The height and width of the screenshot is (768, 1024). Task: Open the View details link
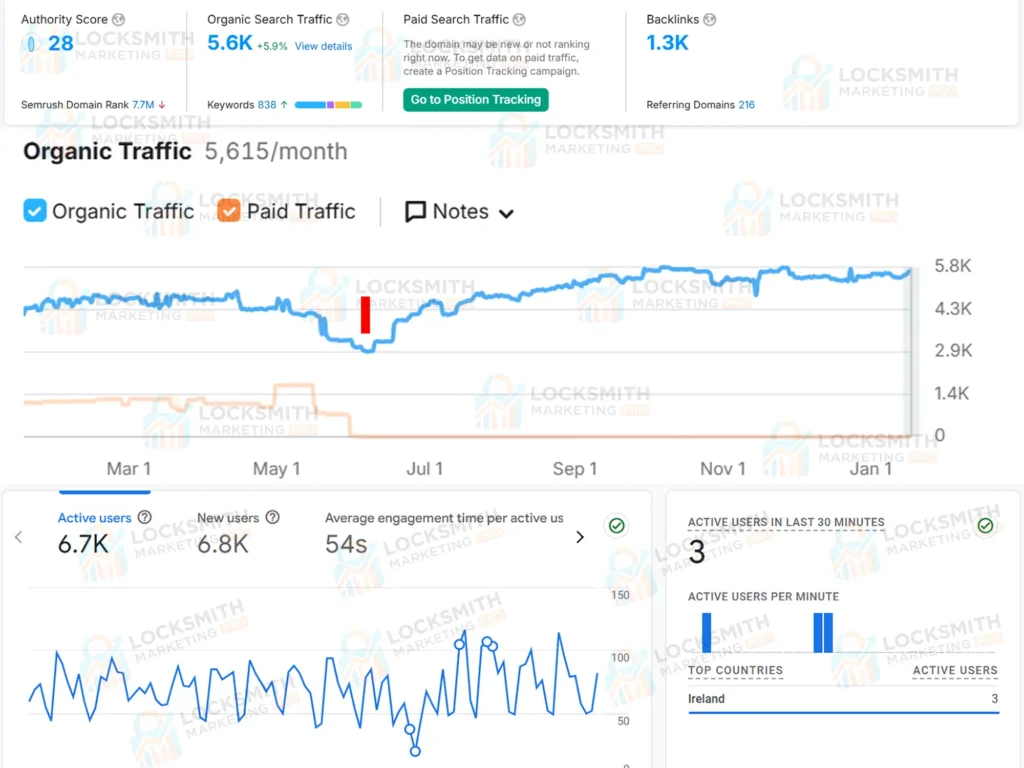point(323,46)
